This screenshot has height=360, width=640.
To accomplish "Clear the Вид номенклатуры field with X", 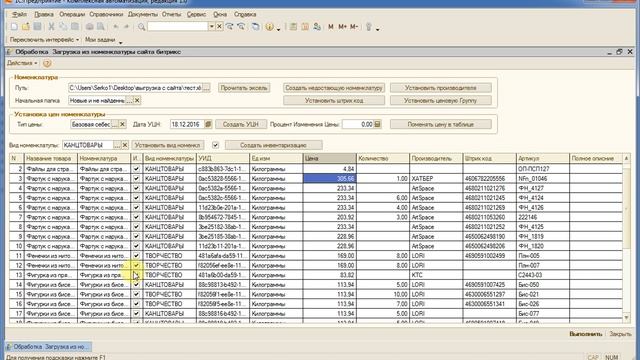I will pos(125,145).
